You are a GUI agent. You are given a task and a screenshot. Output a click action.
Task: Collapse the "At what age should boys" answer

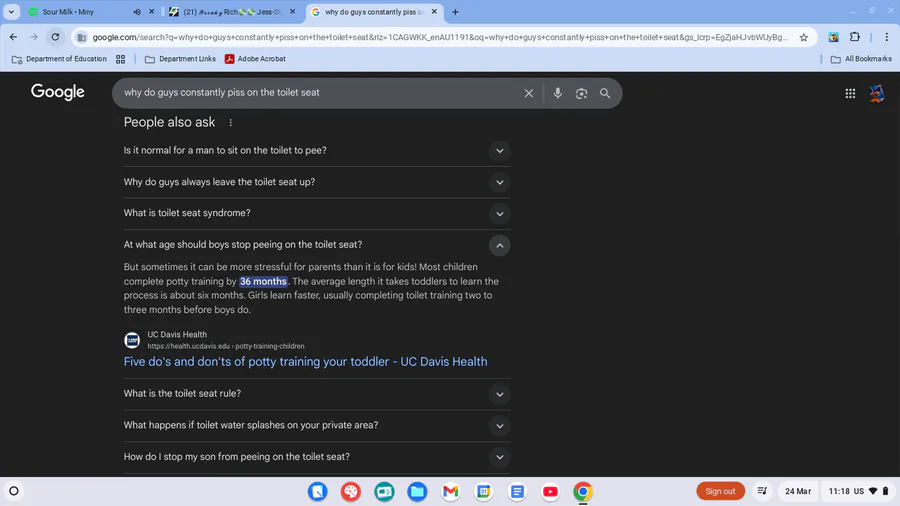(499, 245)
